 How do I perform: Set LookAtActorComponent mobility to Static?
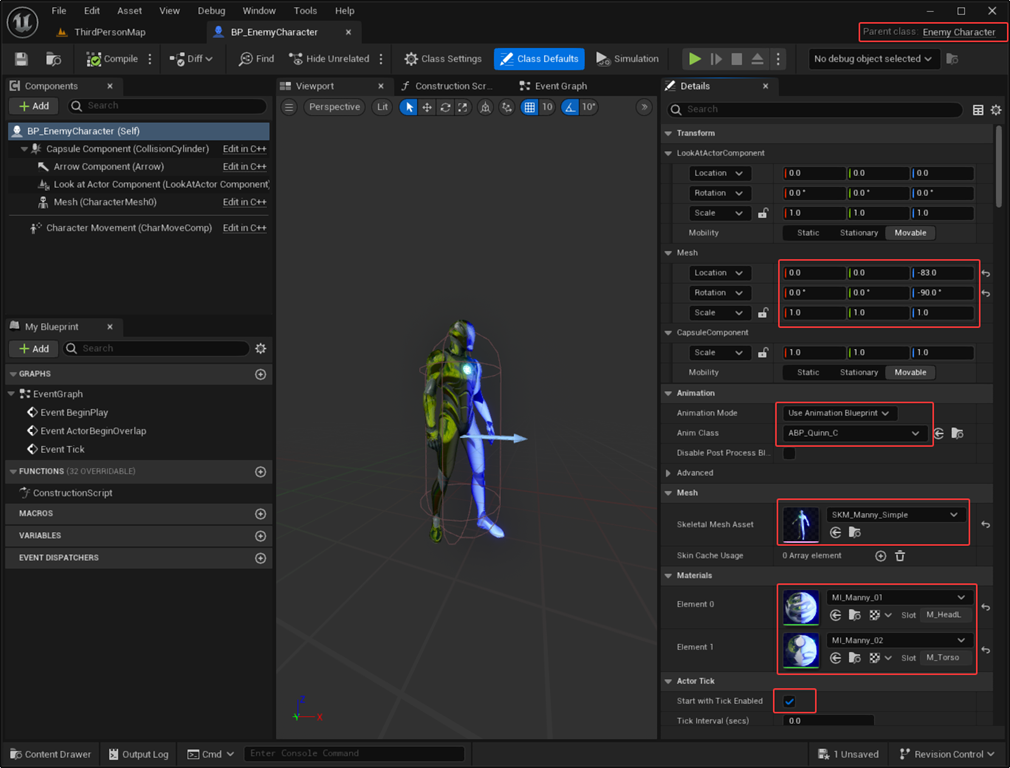808,233
